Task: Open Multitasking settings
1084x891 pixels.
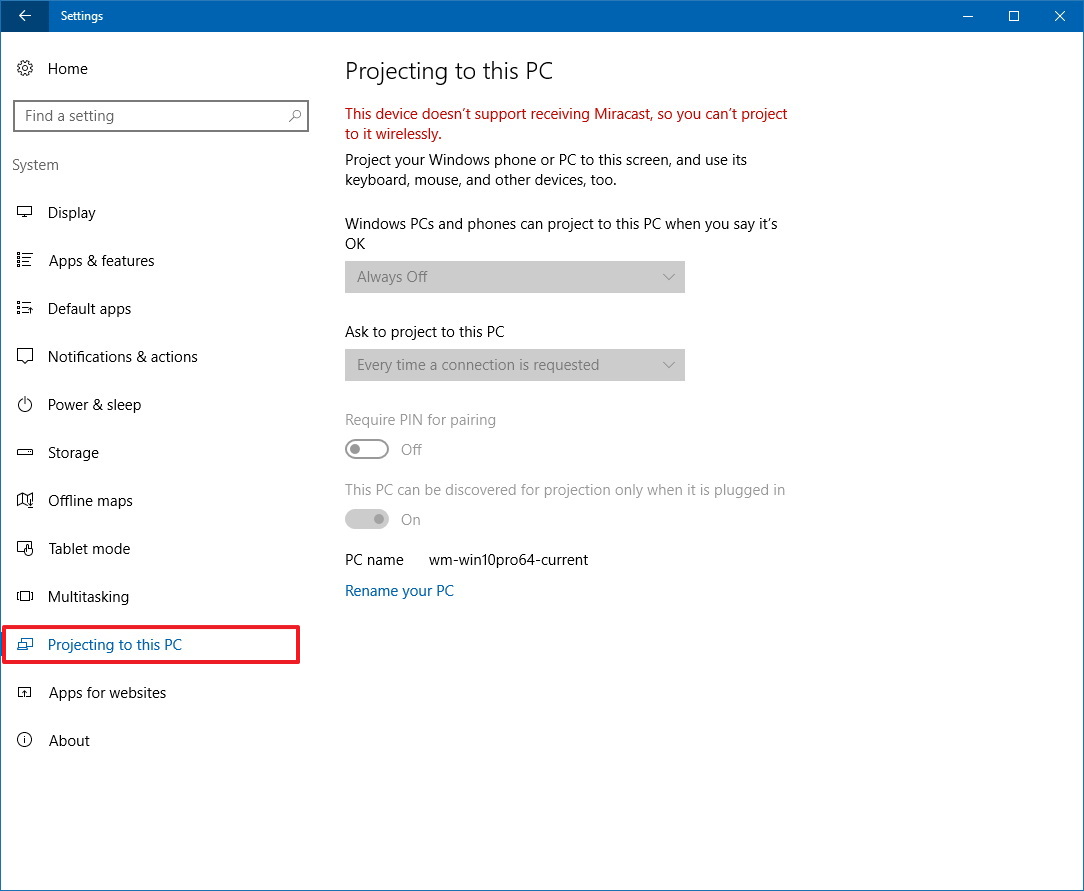Action: click(x=89, y=597)
